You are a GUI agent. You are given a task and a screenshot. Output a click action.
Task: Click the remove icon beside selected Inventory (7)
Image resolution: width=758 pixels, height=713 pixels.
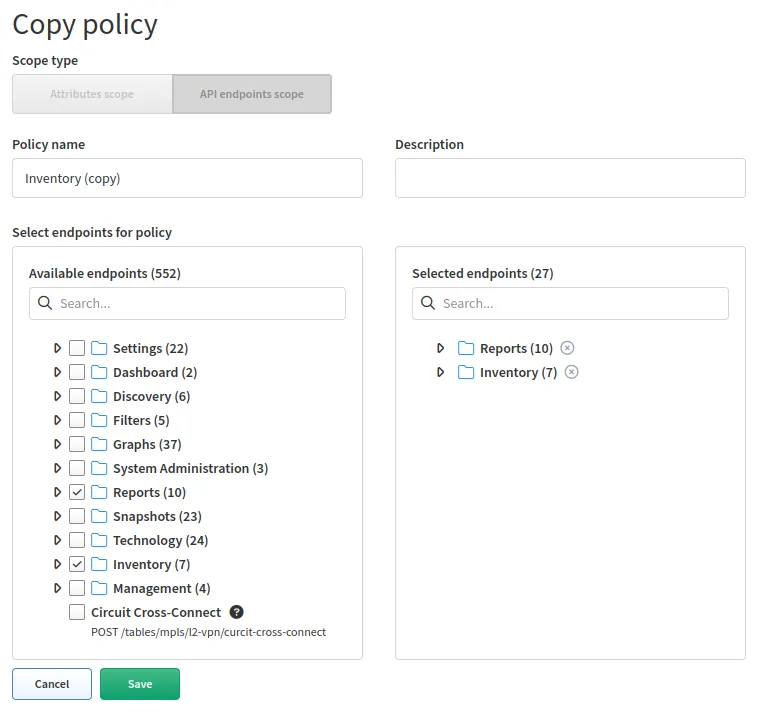click(x=572, y=372)
